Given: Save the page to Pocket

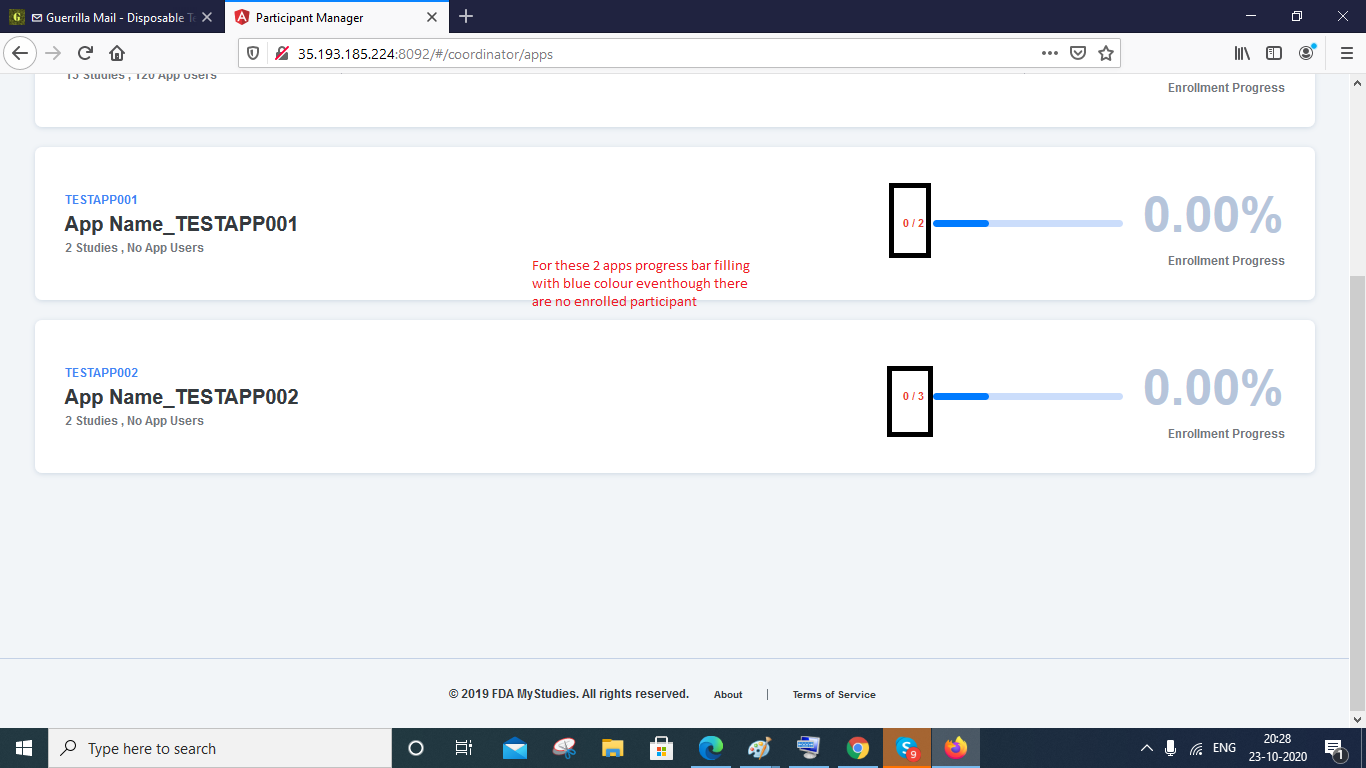Looking at the screenshot, I should click(x=1078, y=53).
